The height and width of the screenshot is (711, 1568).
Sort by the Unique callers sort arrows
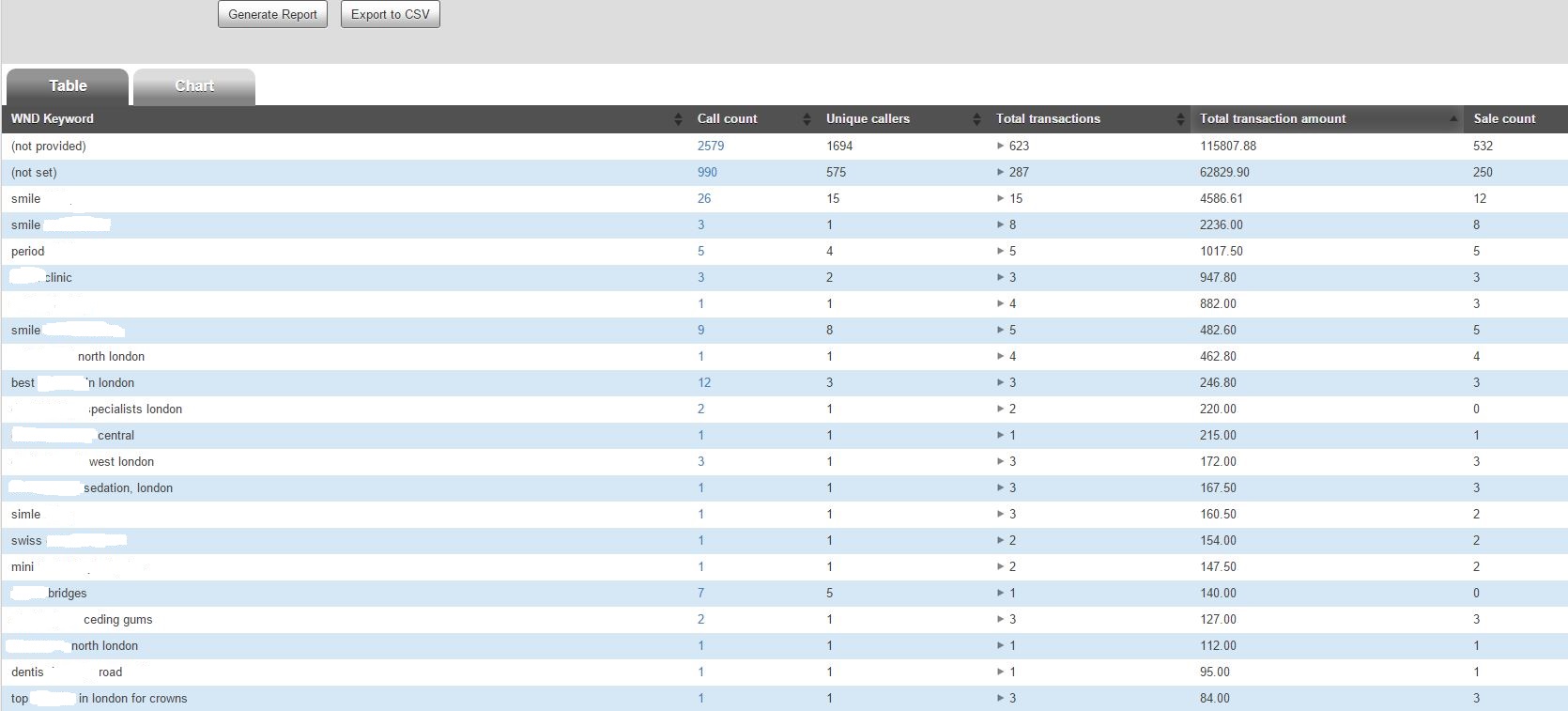coord(976,119)
